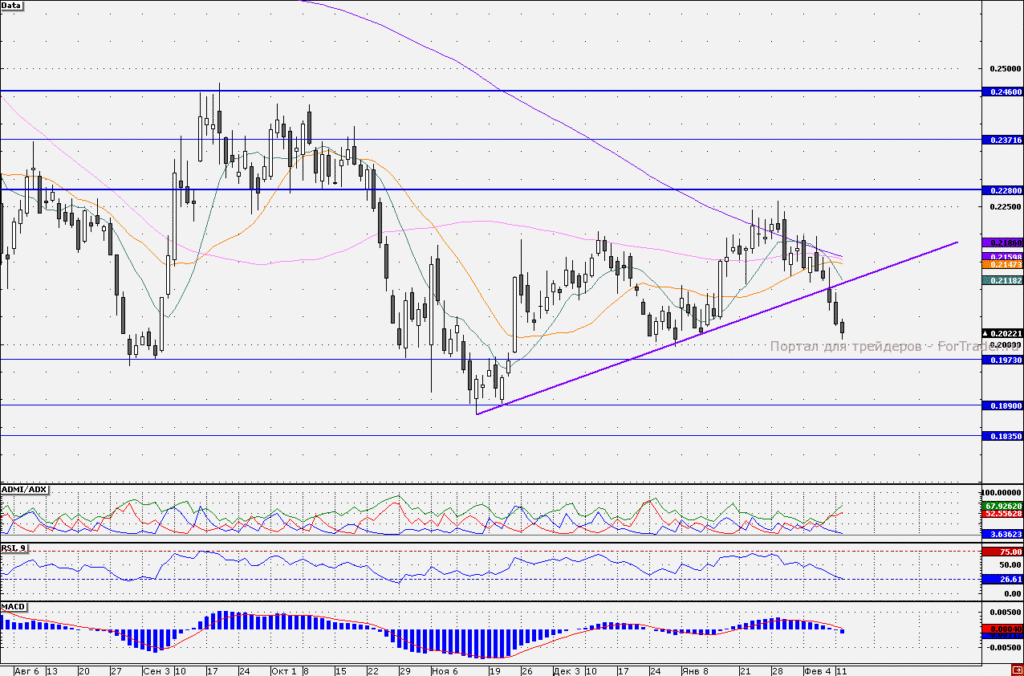Click the RSI 9 indicator label
The height and width of the screenshot is (676, 1024).
pyautogui.click(x=14, y=548)
